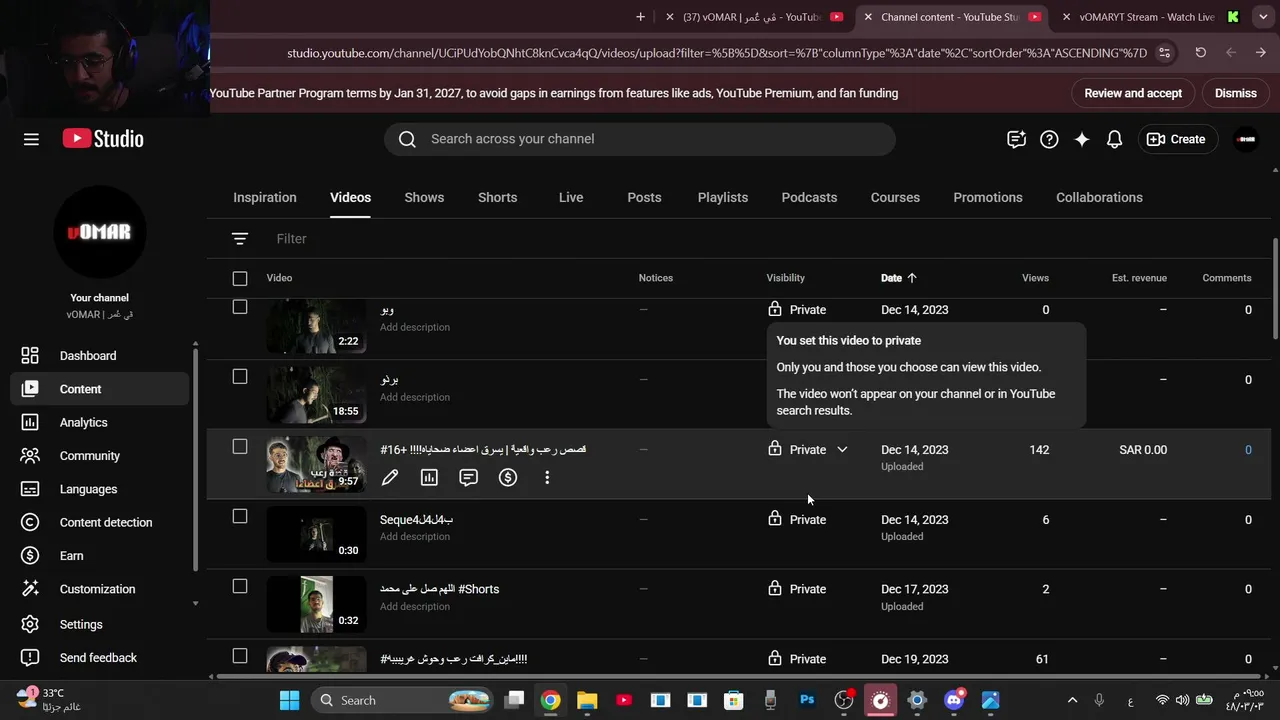The height and width of the screenshot is (720, 1280).
Task: Open the Help question mark icon
Action: (1049, 139)
